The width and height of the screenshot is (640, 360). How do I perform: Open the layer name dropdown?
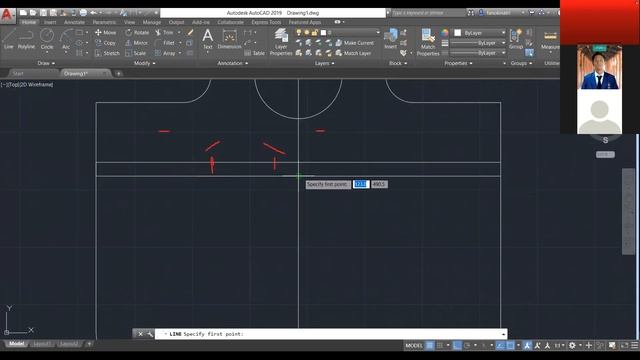378,32
